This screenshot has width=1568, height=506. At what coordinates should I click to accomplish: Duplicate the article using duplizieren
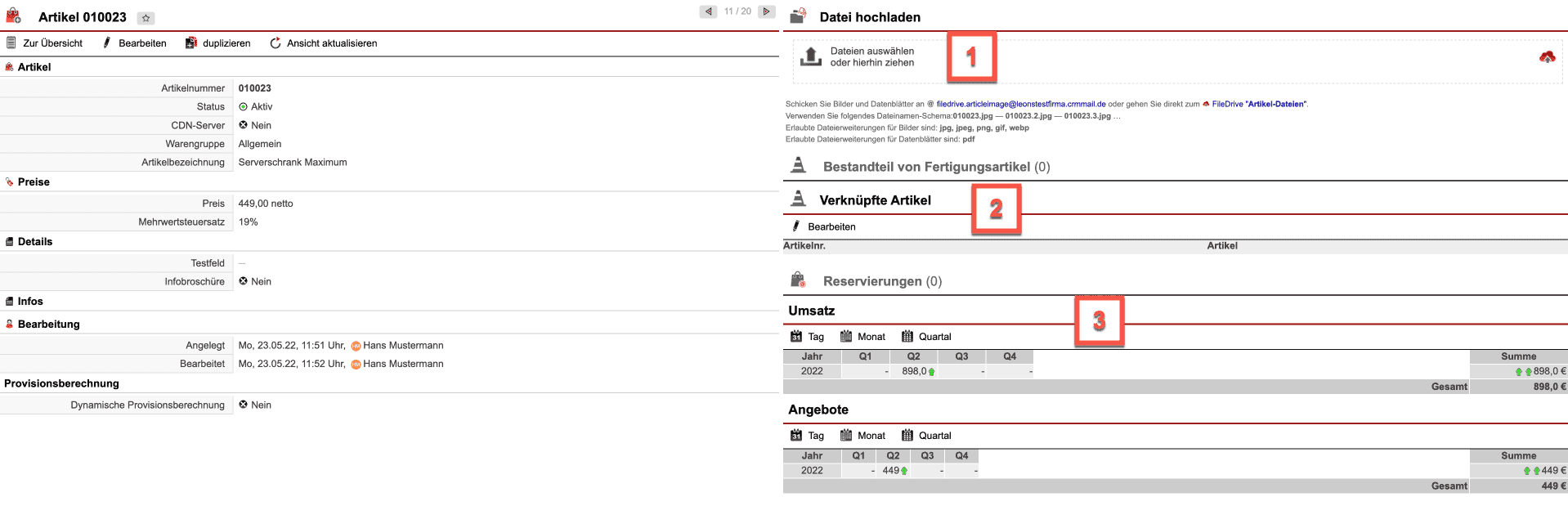pos(218,43)
